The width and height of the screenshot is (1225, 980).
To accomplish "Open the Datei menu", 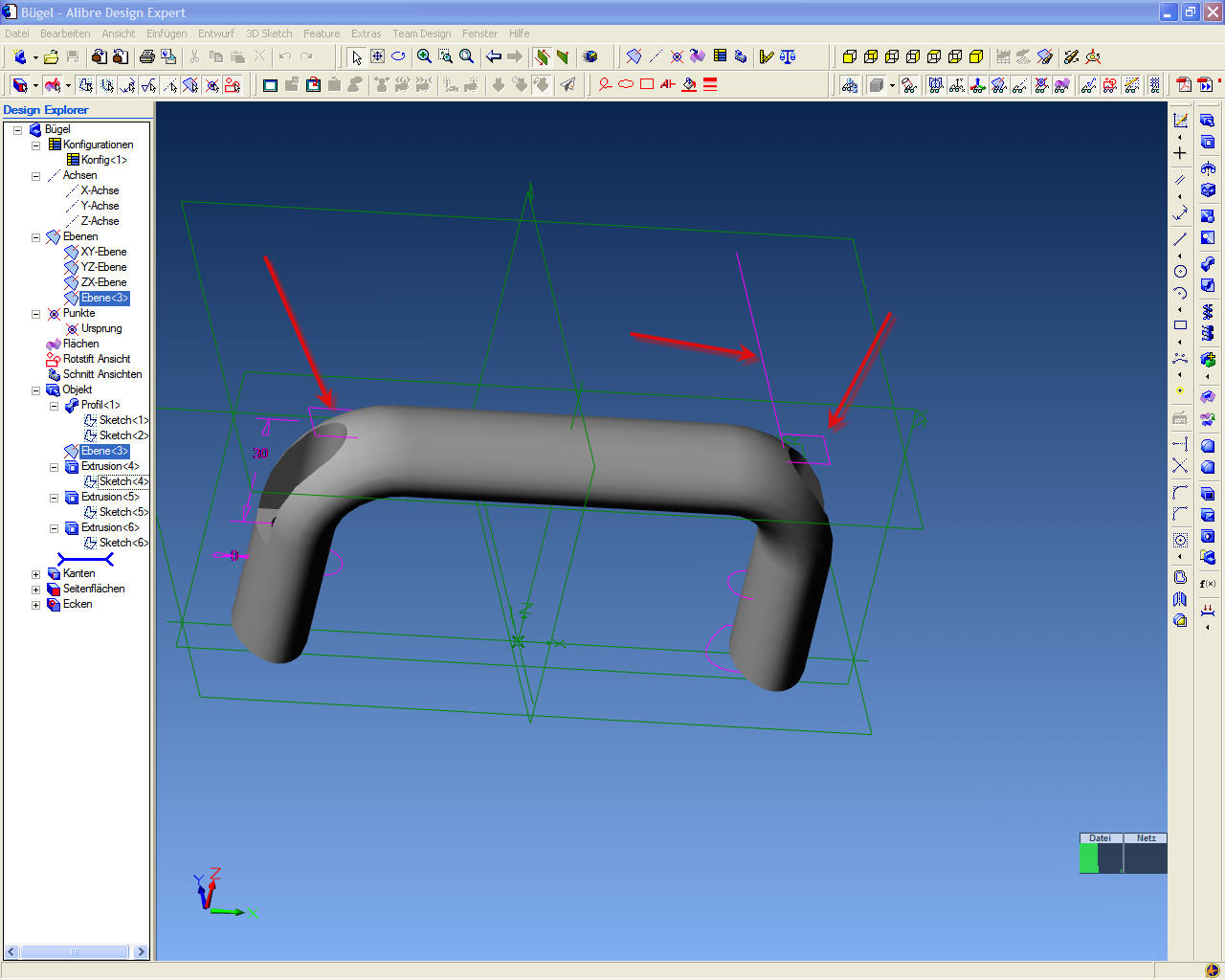I will pyautogui.click(x=16, y=33).
